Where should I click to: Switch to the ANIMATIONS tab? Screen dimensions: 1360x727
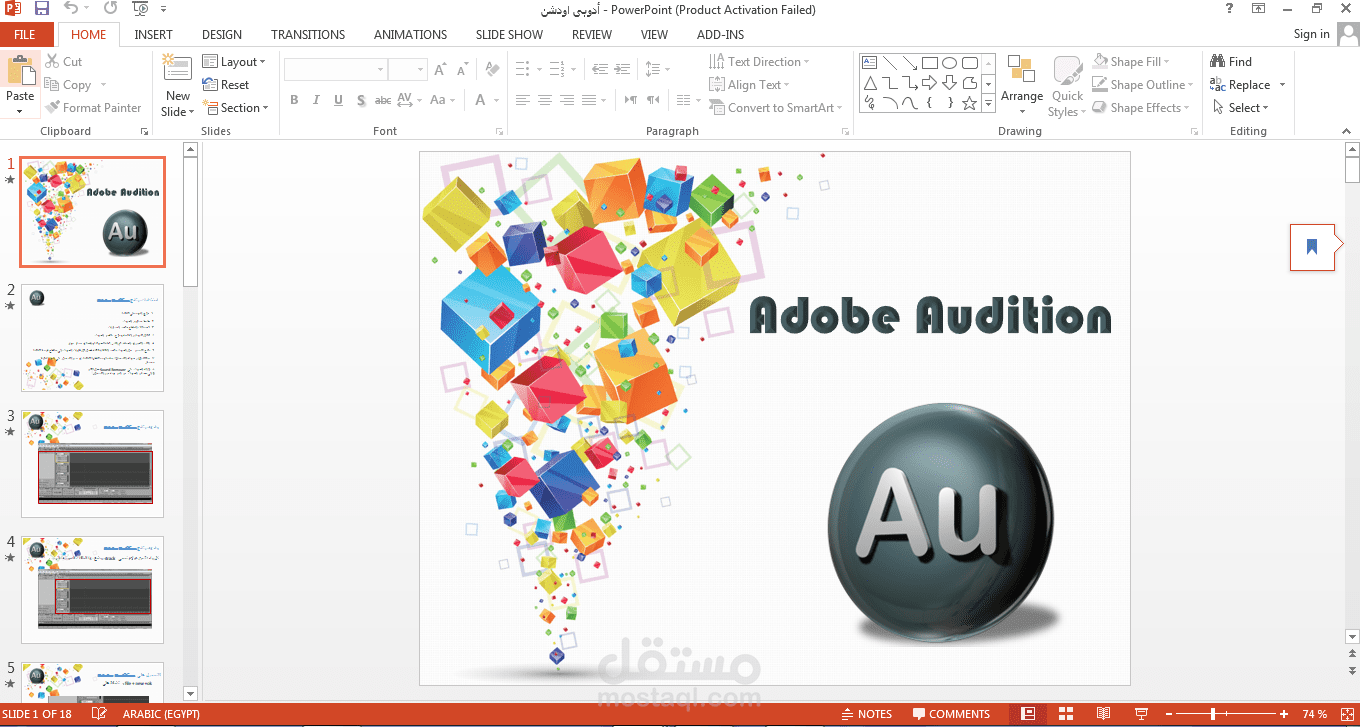tap(411, 35)
